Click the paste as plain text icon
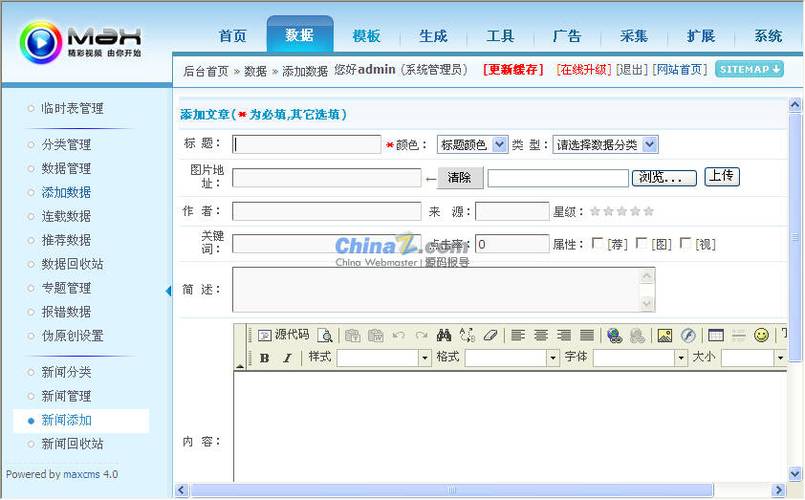805x500 pixels. [353, 335]
